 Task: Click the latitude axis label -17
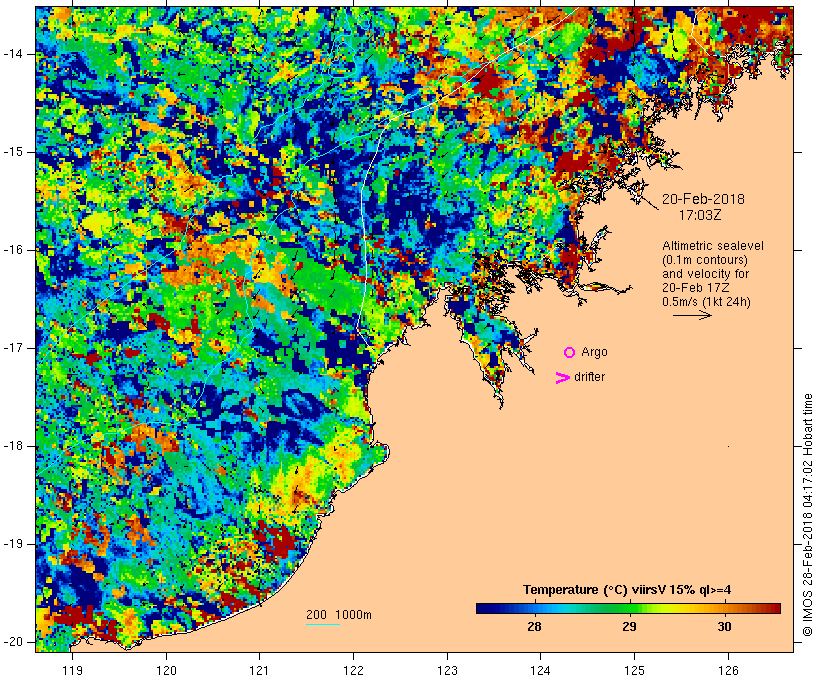[x=13, y=348]
